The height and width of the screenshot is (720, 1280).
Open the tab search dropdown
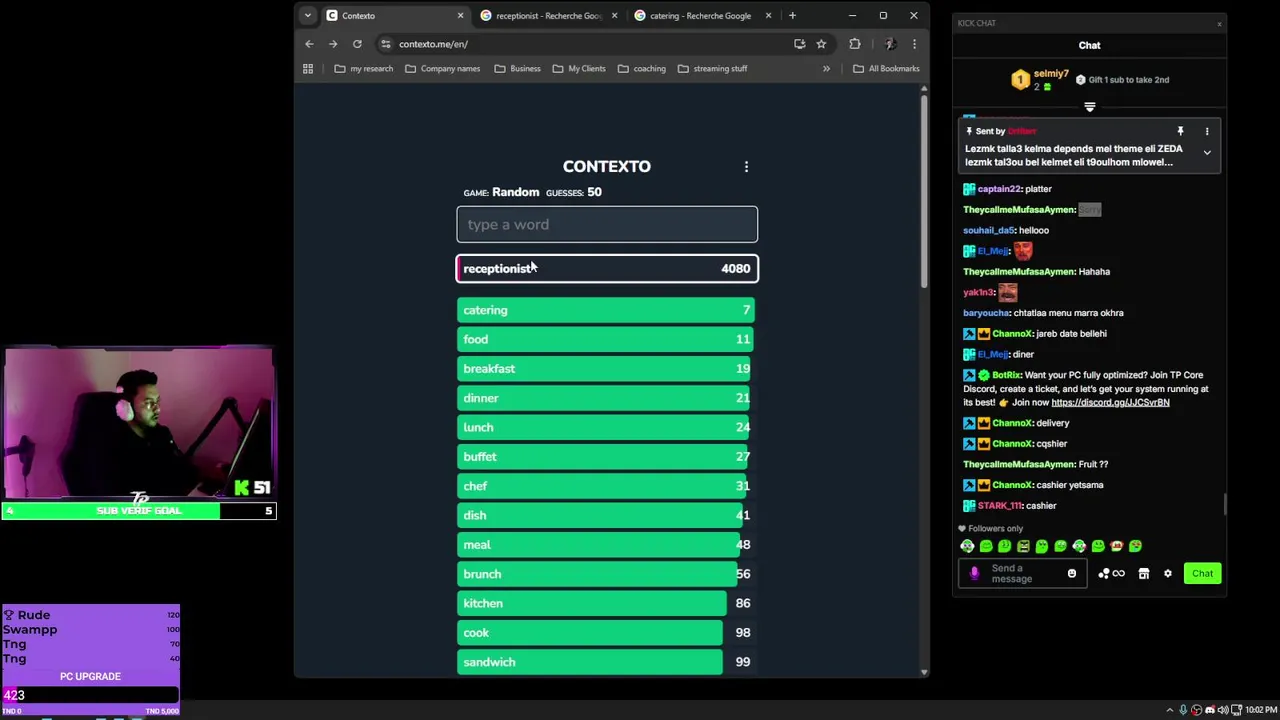(x=307, y=15)
